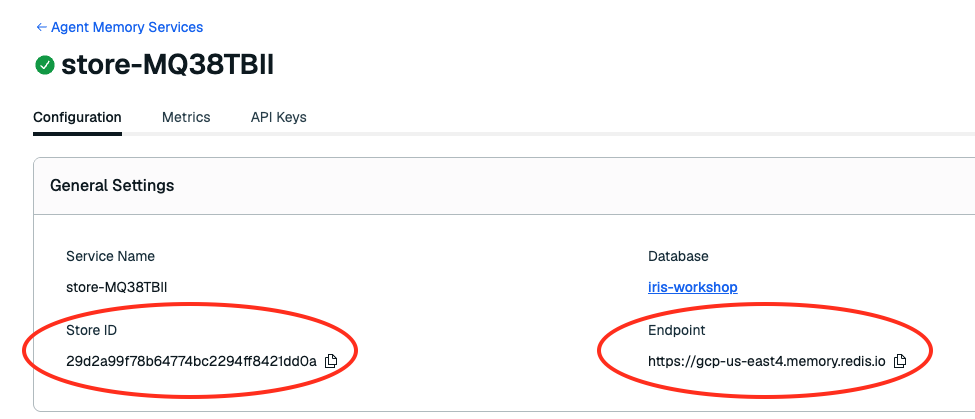
Task: Switch to the Configuration tab
Action: coord(77,117)
